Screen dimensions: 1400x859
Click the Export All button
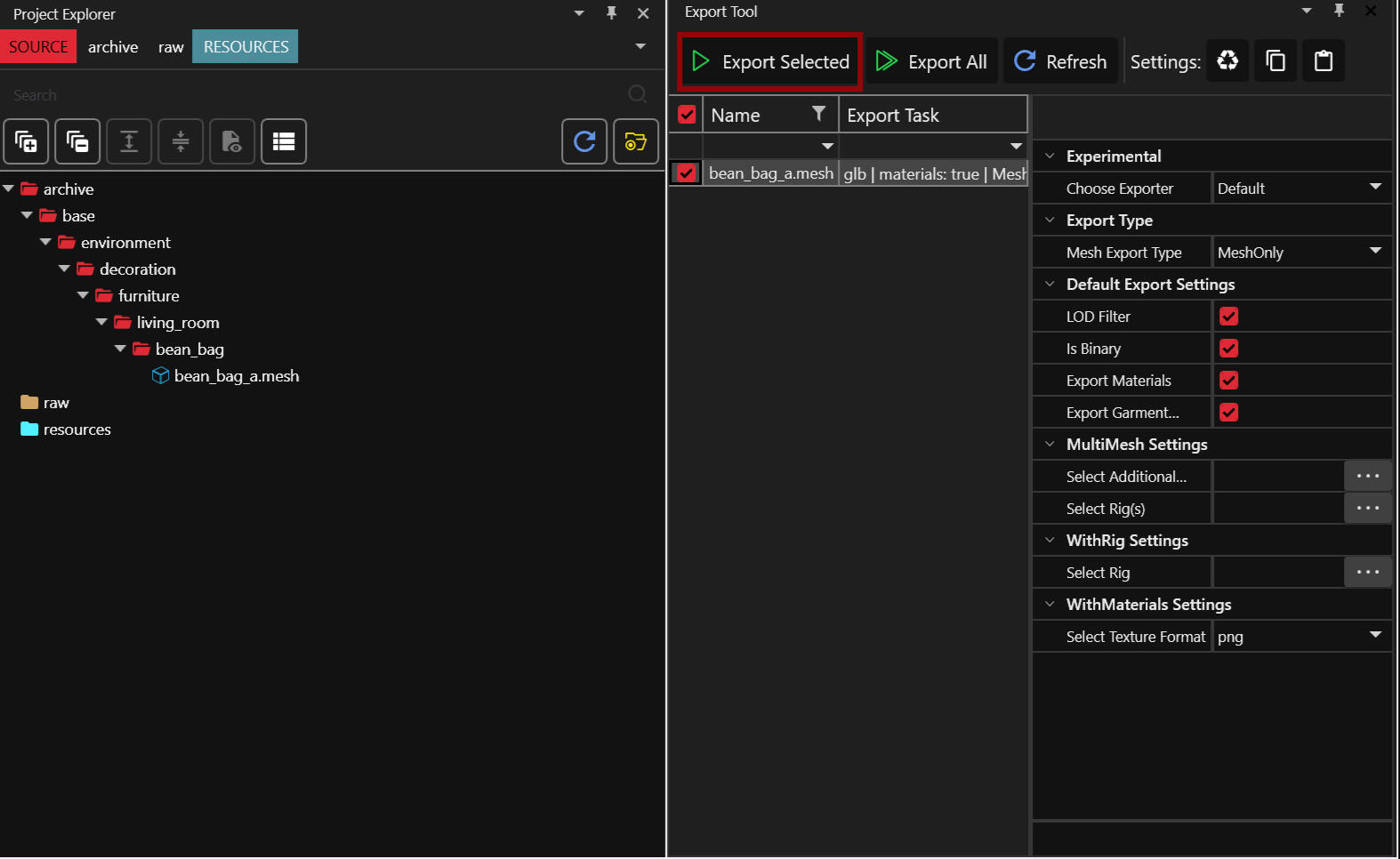(931, 61)
